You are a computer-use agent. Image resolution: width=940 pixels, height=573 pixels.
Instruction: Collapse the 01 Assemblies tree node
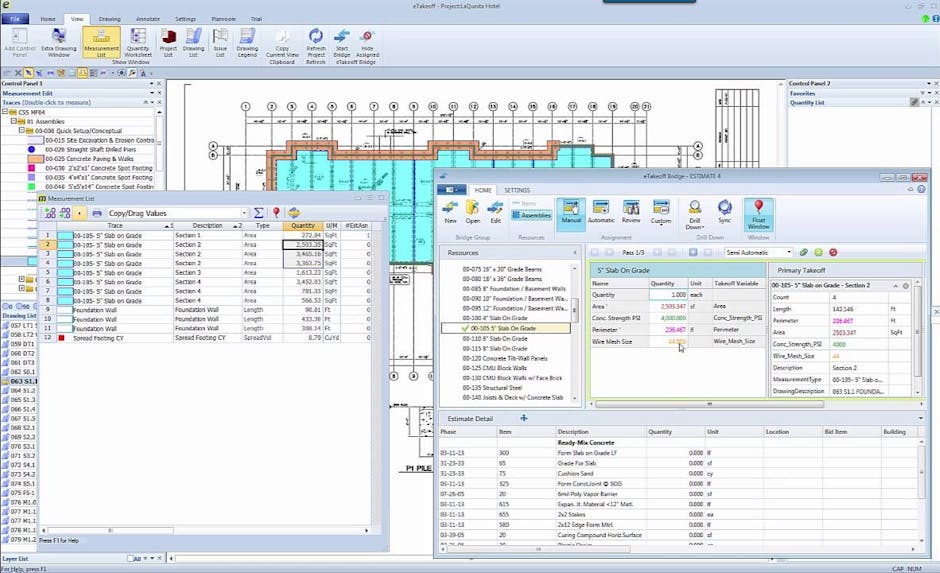coord(13,121)
